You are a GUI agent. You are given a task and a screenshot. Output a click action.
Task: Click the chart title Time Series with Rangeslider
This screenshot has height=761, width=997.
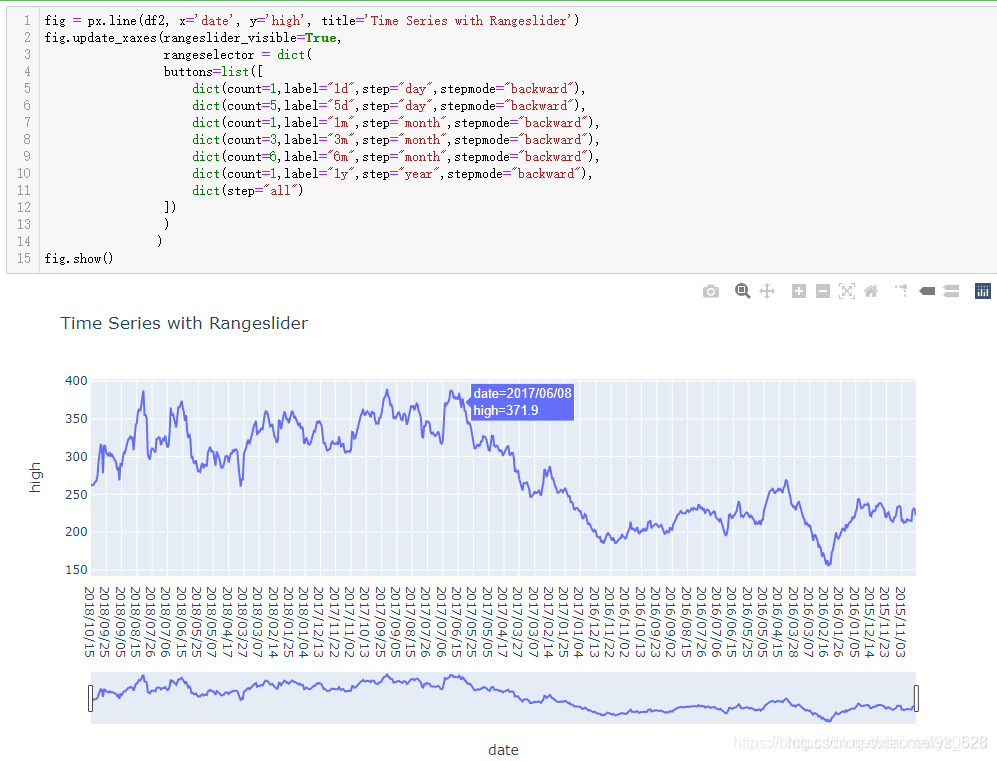point(184,323)
